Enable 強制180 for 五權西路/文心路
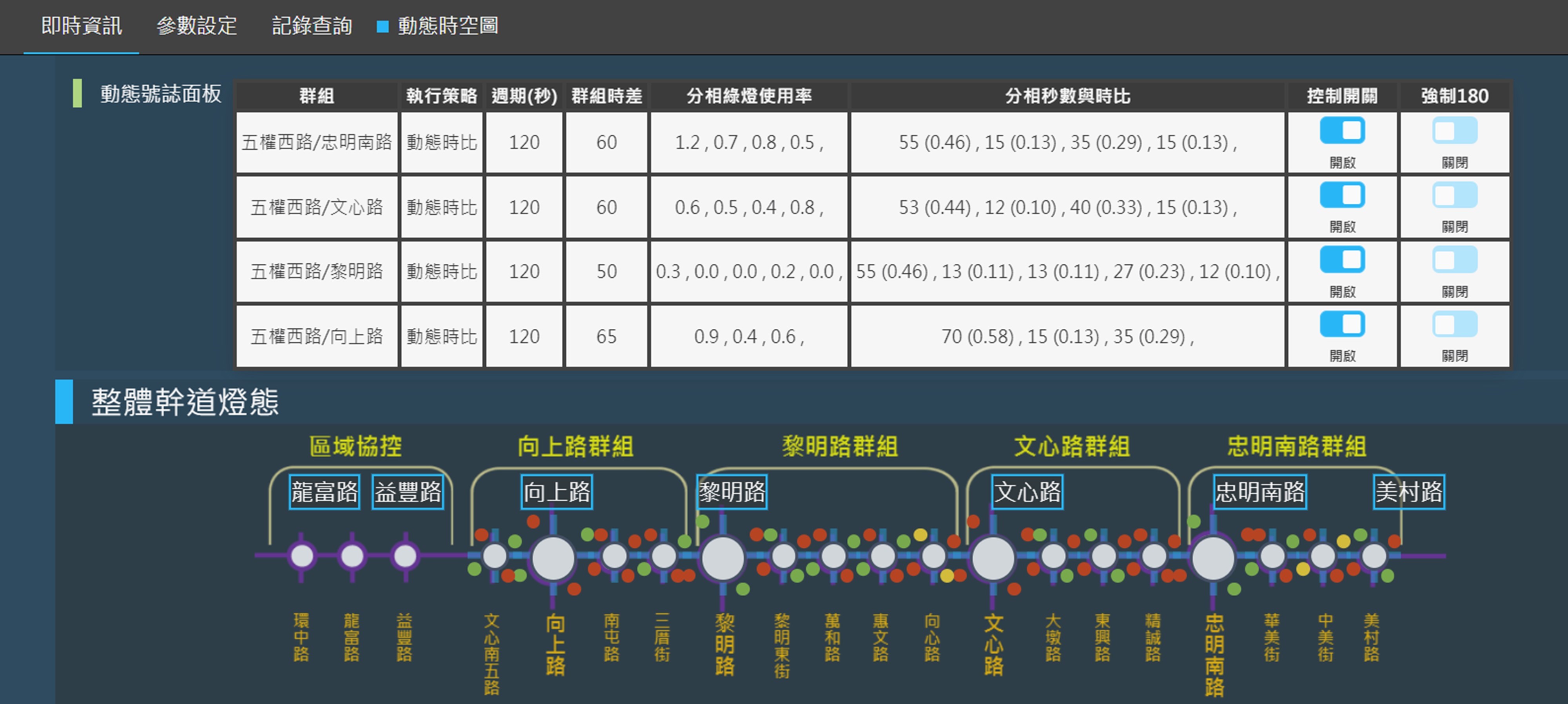The width and height of the screenshot is (1568, 704). click(1454, 195)
